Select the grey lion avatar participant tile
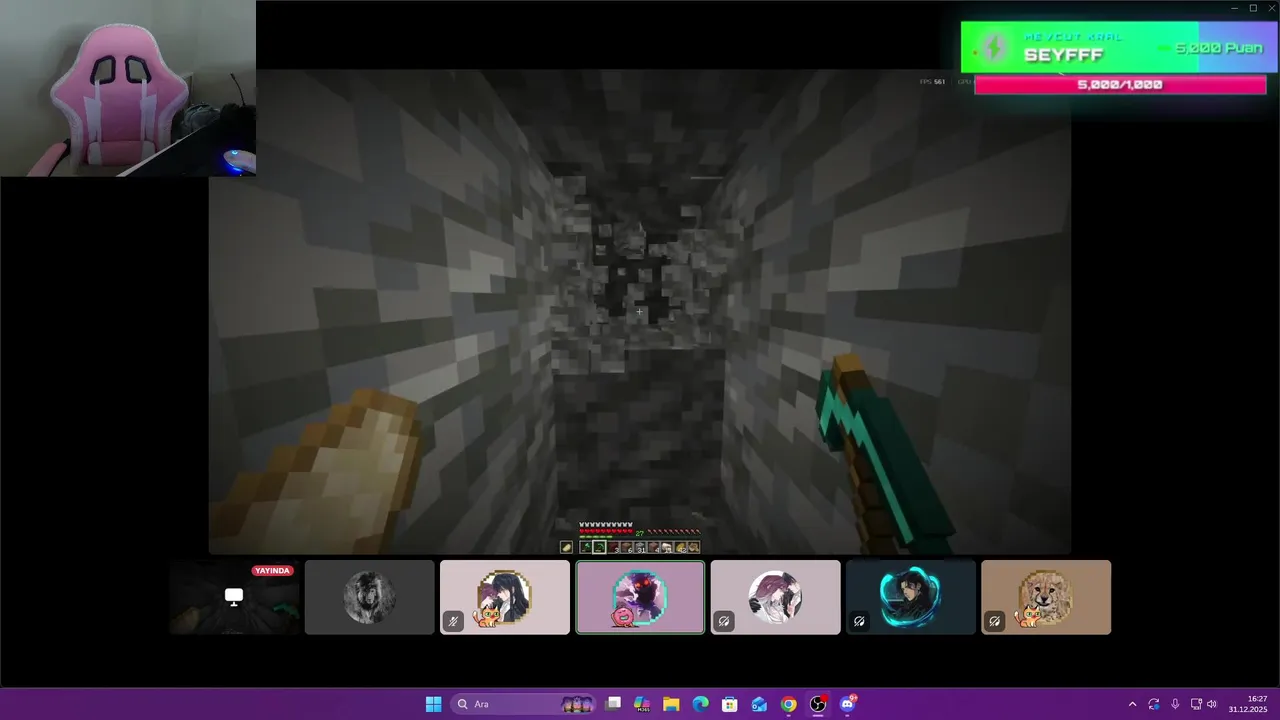This screenshot has height=720, width=1280. [370, 597]
